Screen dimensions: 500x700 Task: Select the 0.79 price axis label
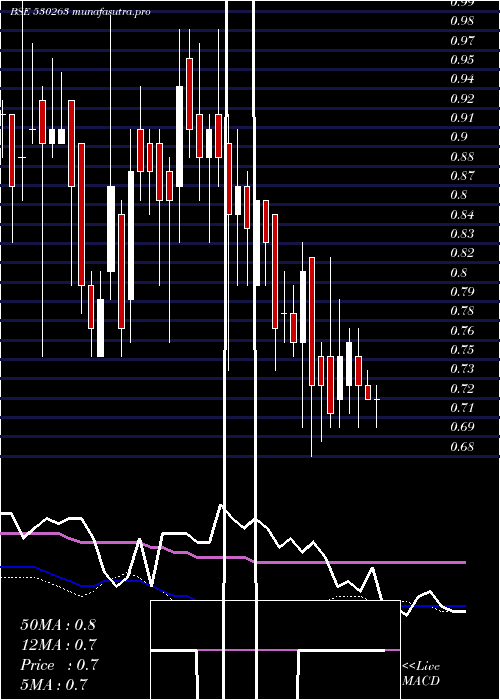tap(462, 292)
